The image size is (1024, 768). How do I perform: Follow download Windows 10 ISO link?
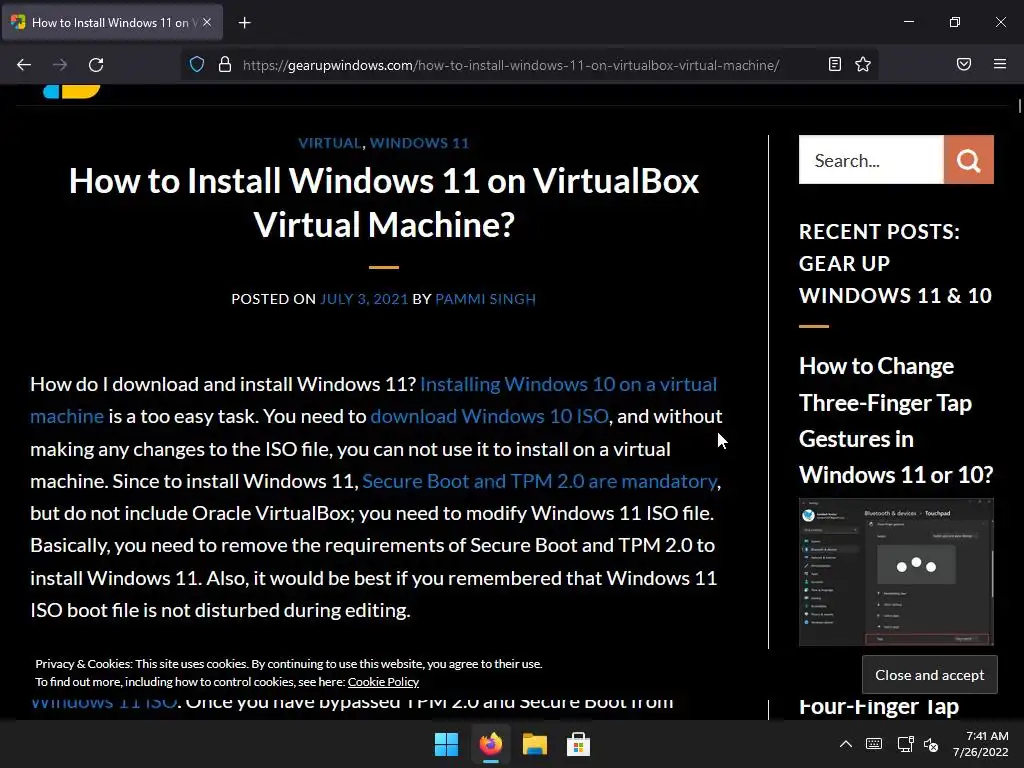pos(489,416)
